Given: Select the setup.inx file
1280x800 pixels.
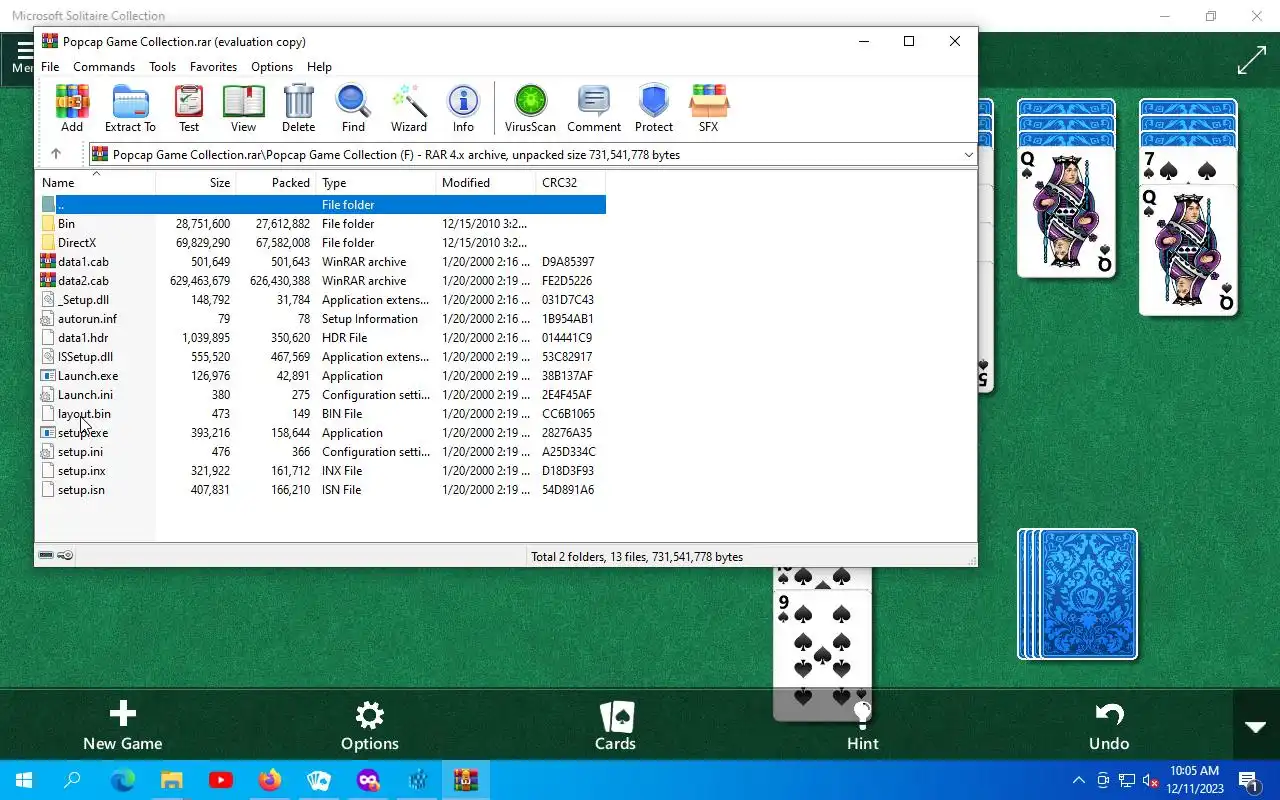Looking at the screenshot, I should (321, 471).
